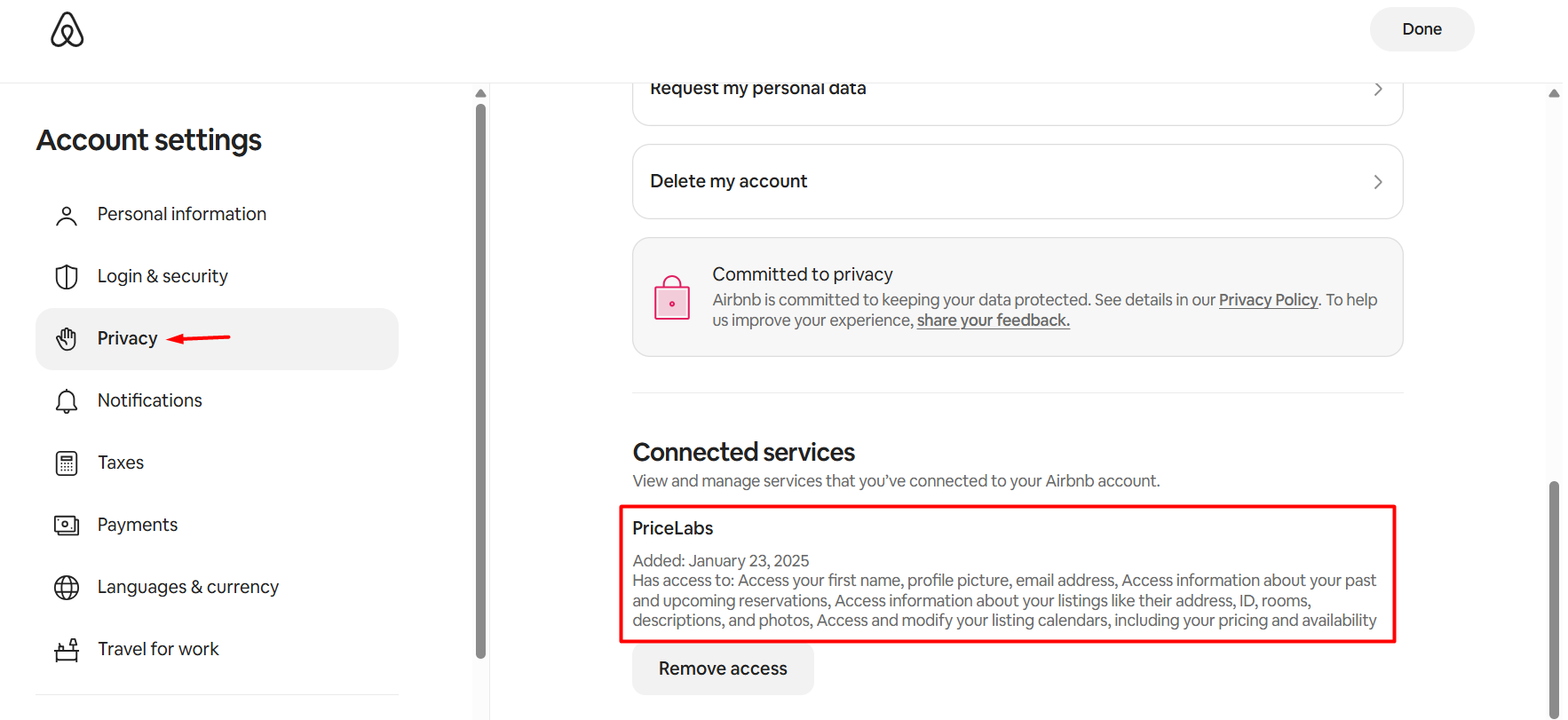1568x720 pixels.
Task: Click Remove access for PriceLabs
Action: coord(723,669)
